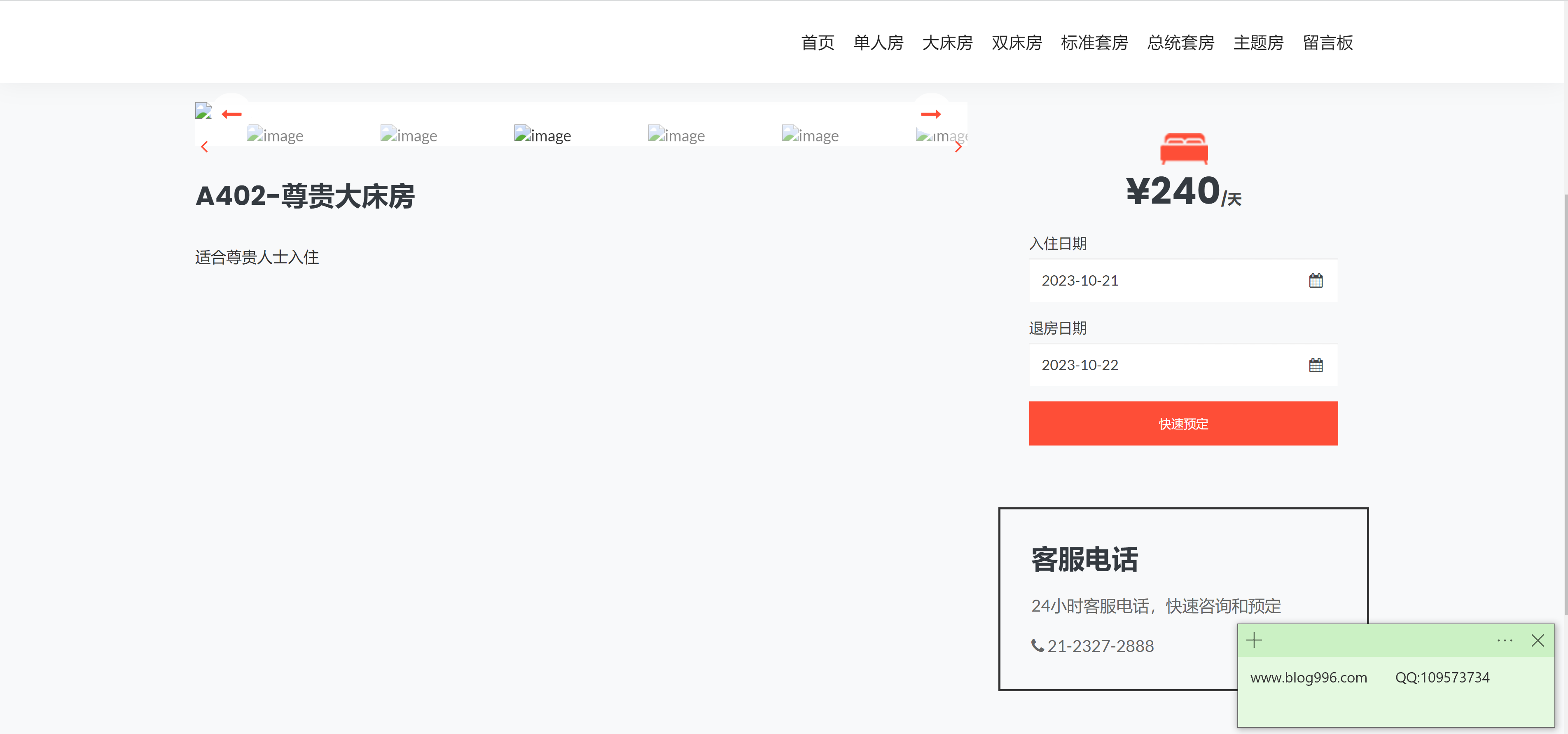Screen dimensions: 1568x734
Task: Go to the 首页 menu item
Action: (818, 42)
